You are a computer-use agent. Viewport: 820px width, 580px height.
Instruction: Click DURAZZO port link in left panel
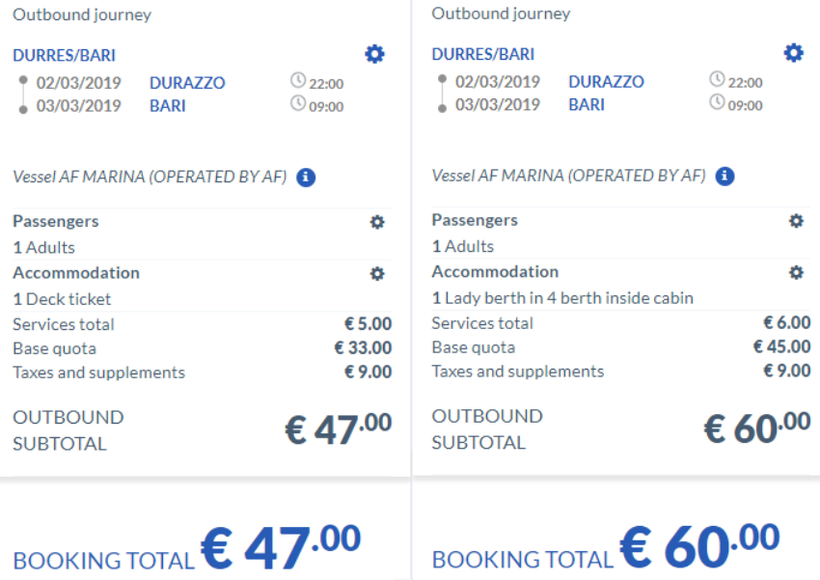(x=187, y=83)
